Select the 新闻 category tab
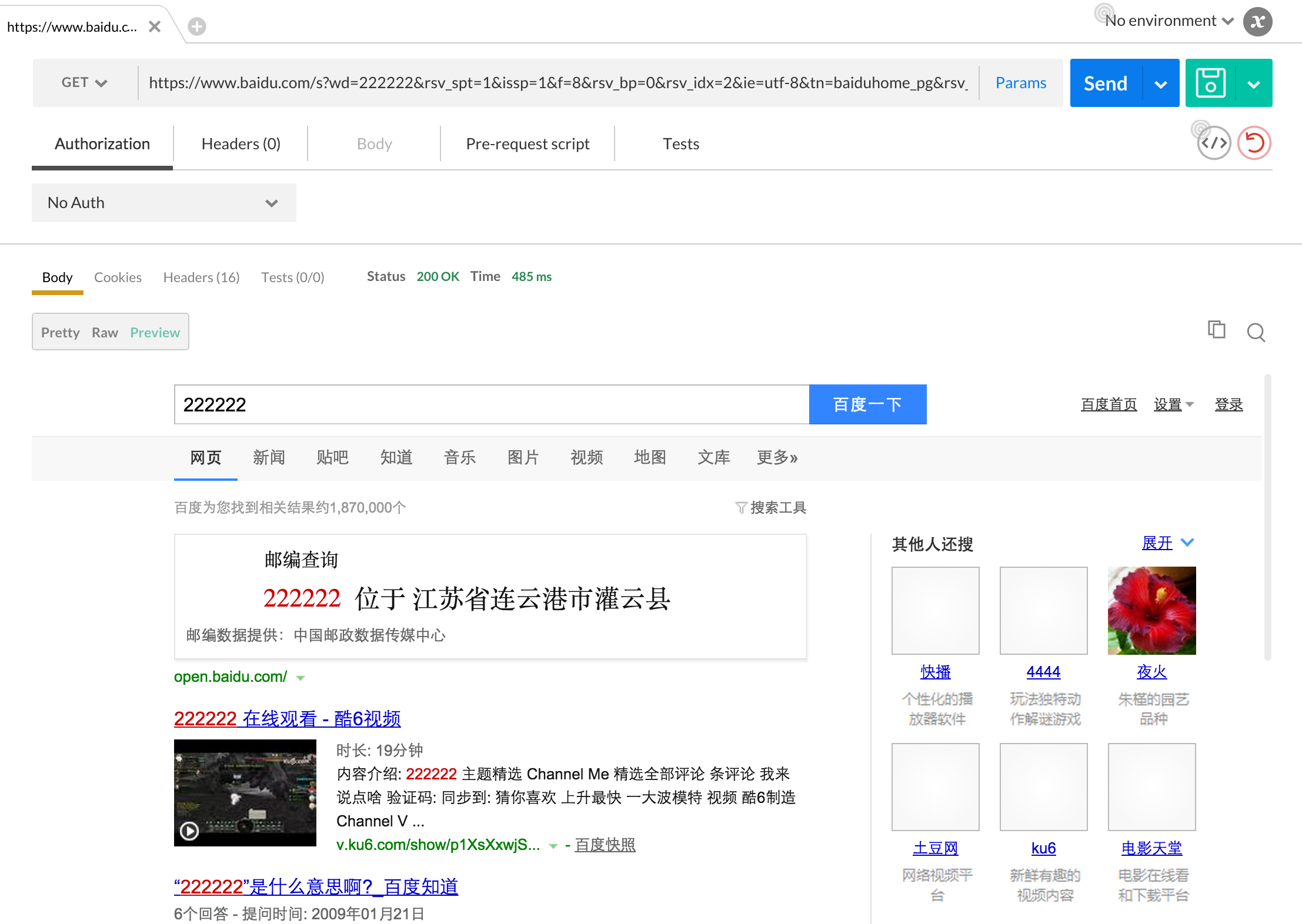 pyautogui.click(x=269, y=457)
